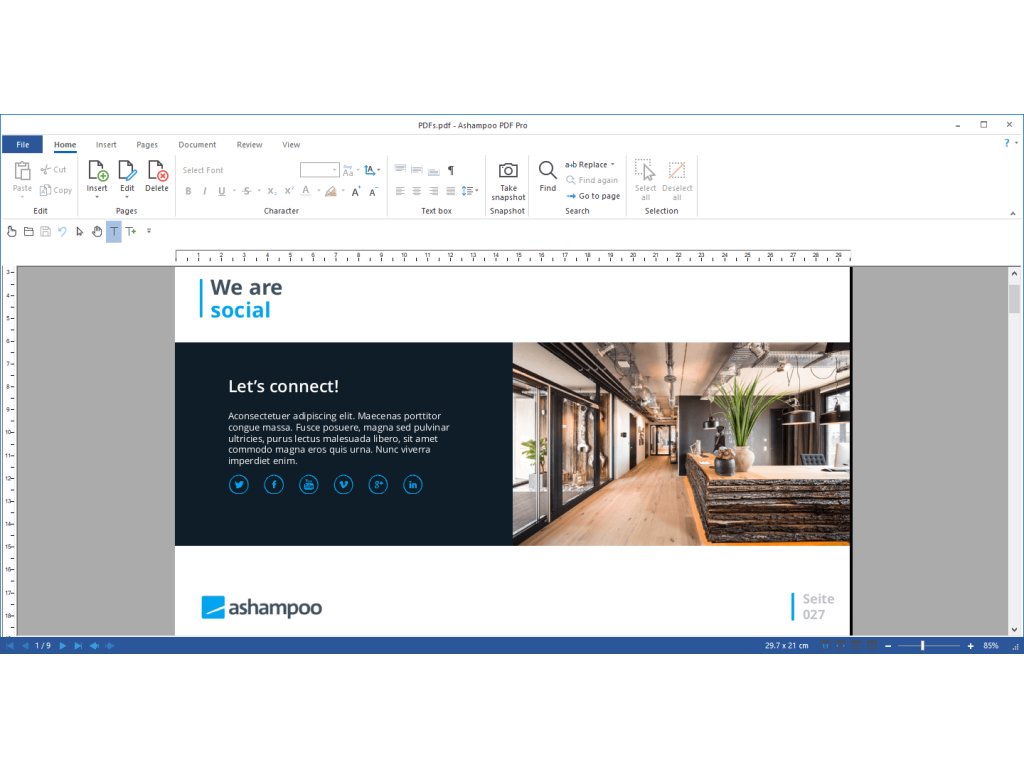
Task: Click the vertical scrollbar down arrow
Action: tap(1014, 629)
